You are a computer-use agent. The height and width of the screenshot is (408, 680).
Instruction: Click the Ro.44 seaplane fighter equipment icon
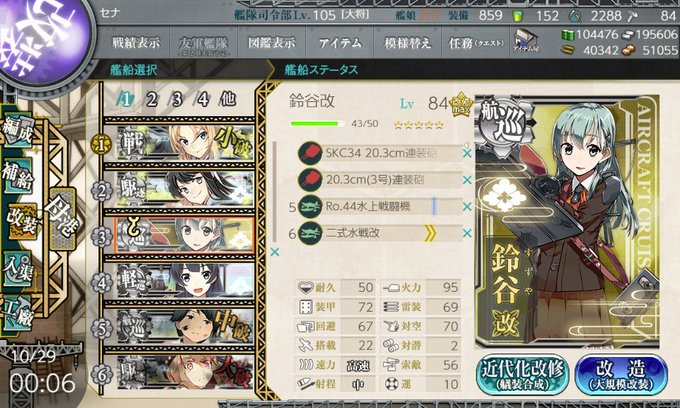click(310, 206)
